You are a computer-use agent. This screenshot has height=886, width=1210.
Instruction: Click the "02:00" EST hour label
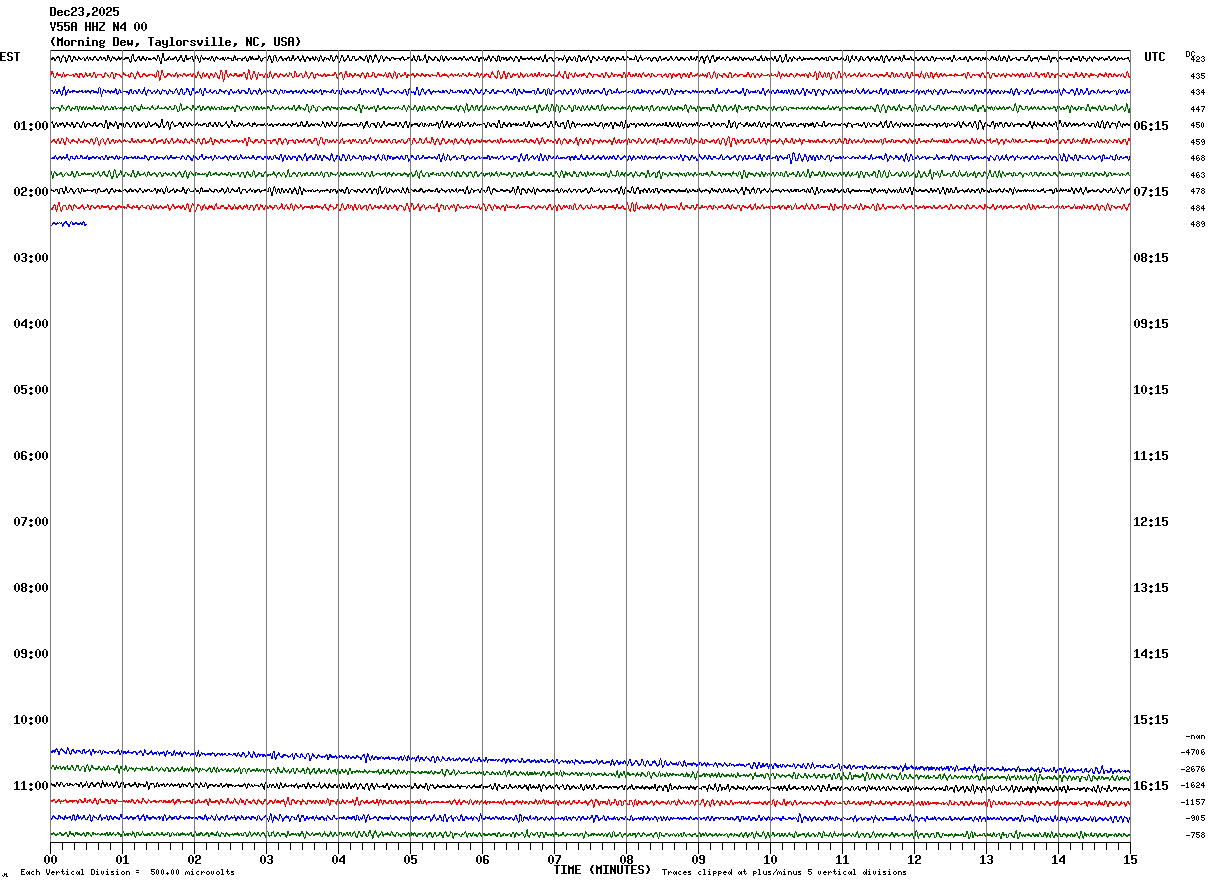31,192
